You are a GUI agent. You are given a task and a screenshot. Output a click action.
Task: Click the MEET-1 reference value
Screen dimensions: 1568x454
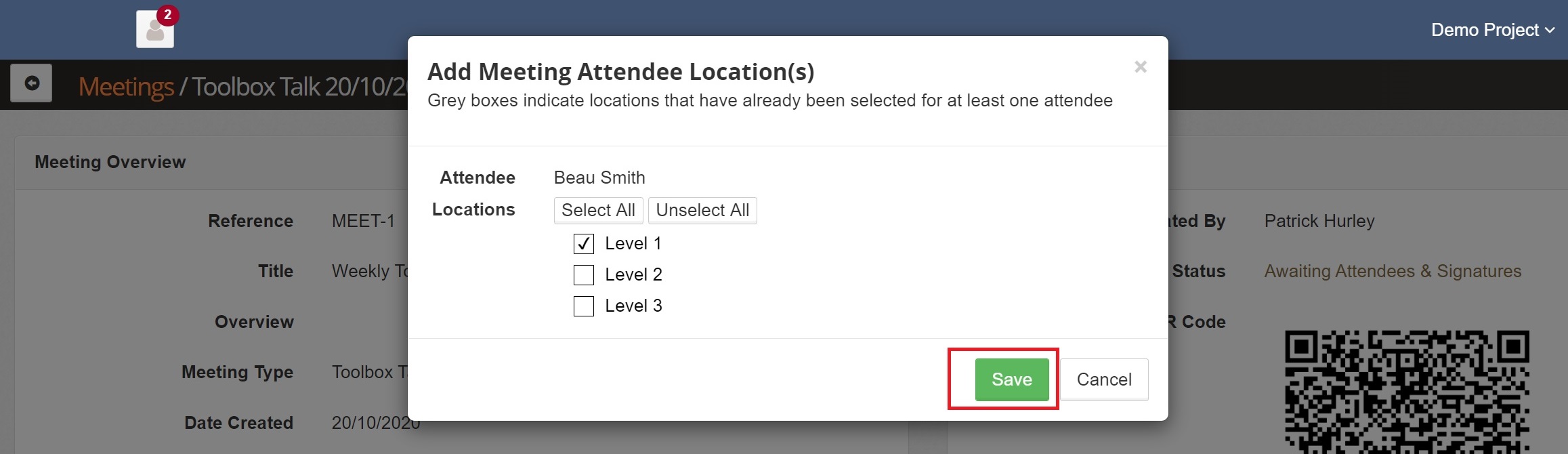(x=363, y=221)
